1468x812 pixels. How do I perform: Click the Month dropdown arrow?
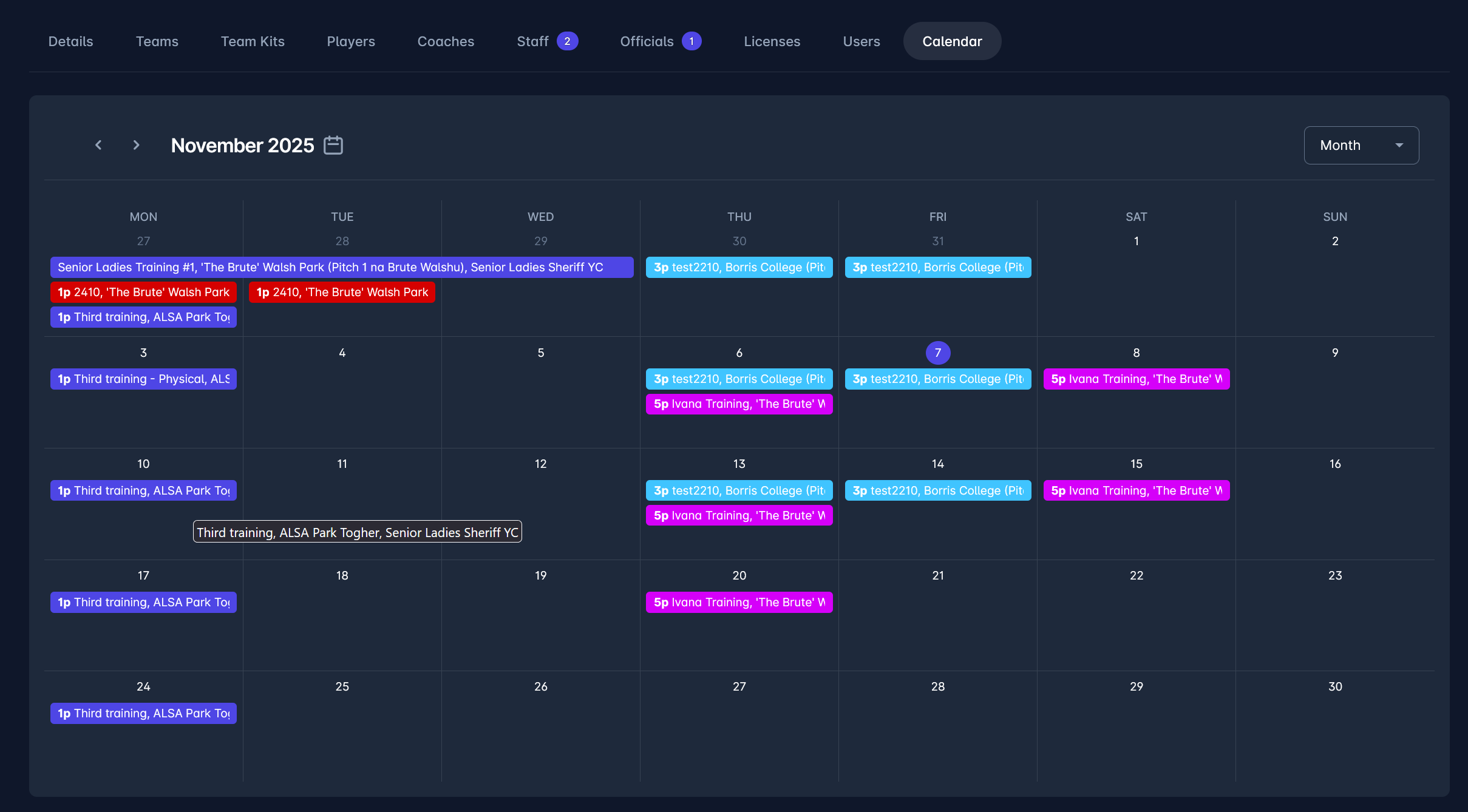(x=1399, y=145)
